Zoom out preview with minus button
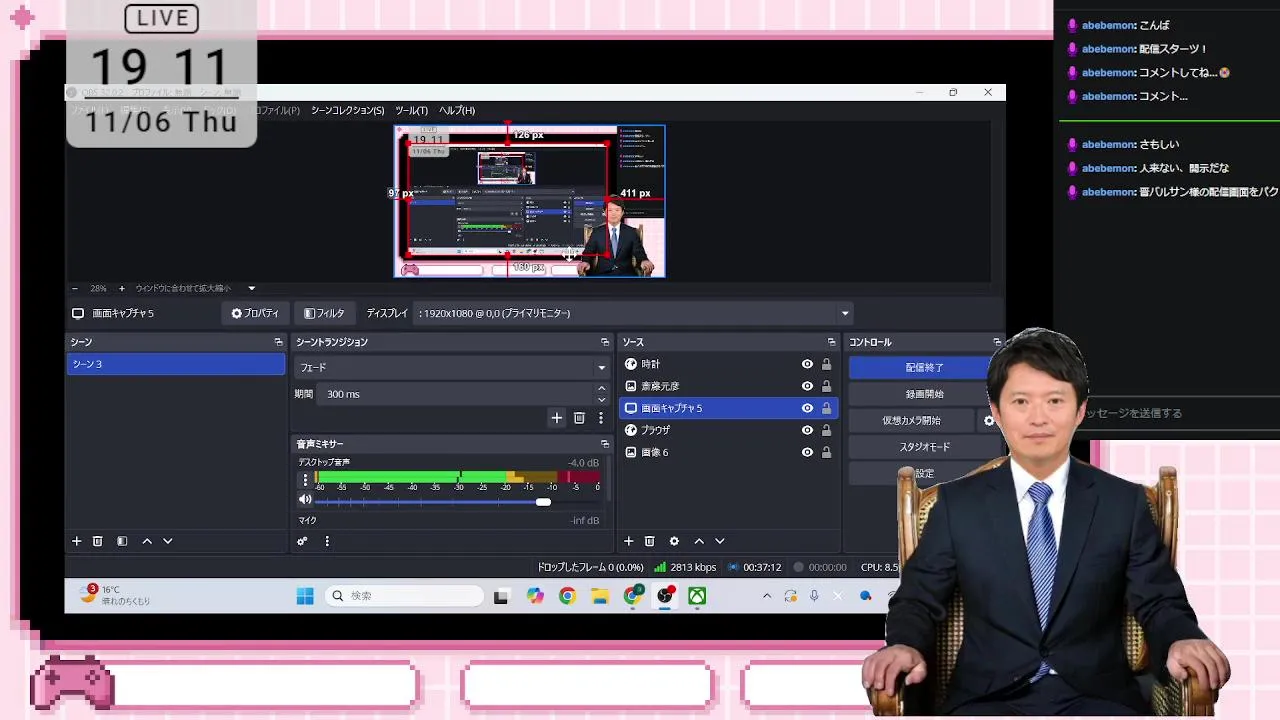The height and width of the screenshot is (720, 1280). [75, 288]
